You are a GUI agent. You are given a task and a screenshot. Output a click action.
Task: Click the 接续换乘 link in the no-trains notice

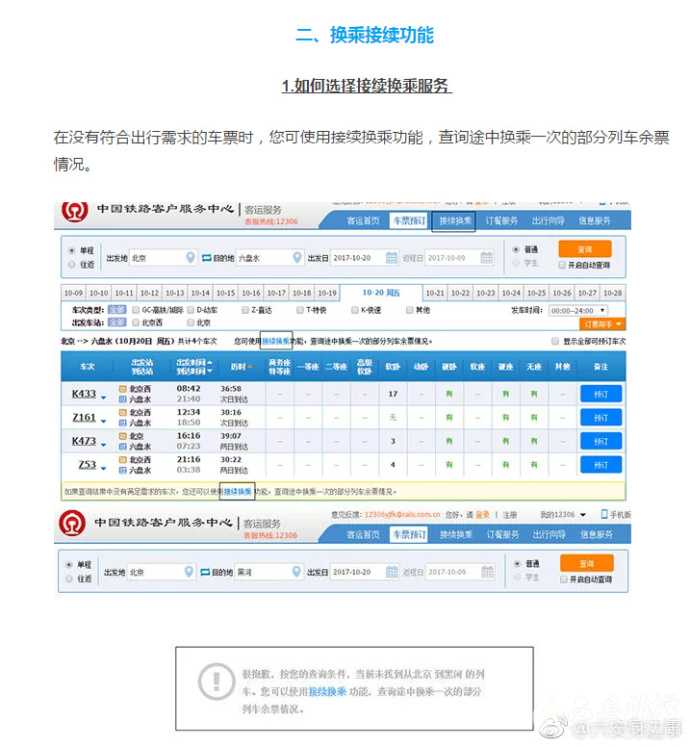327,691
